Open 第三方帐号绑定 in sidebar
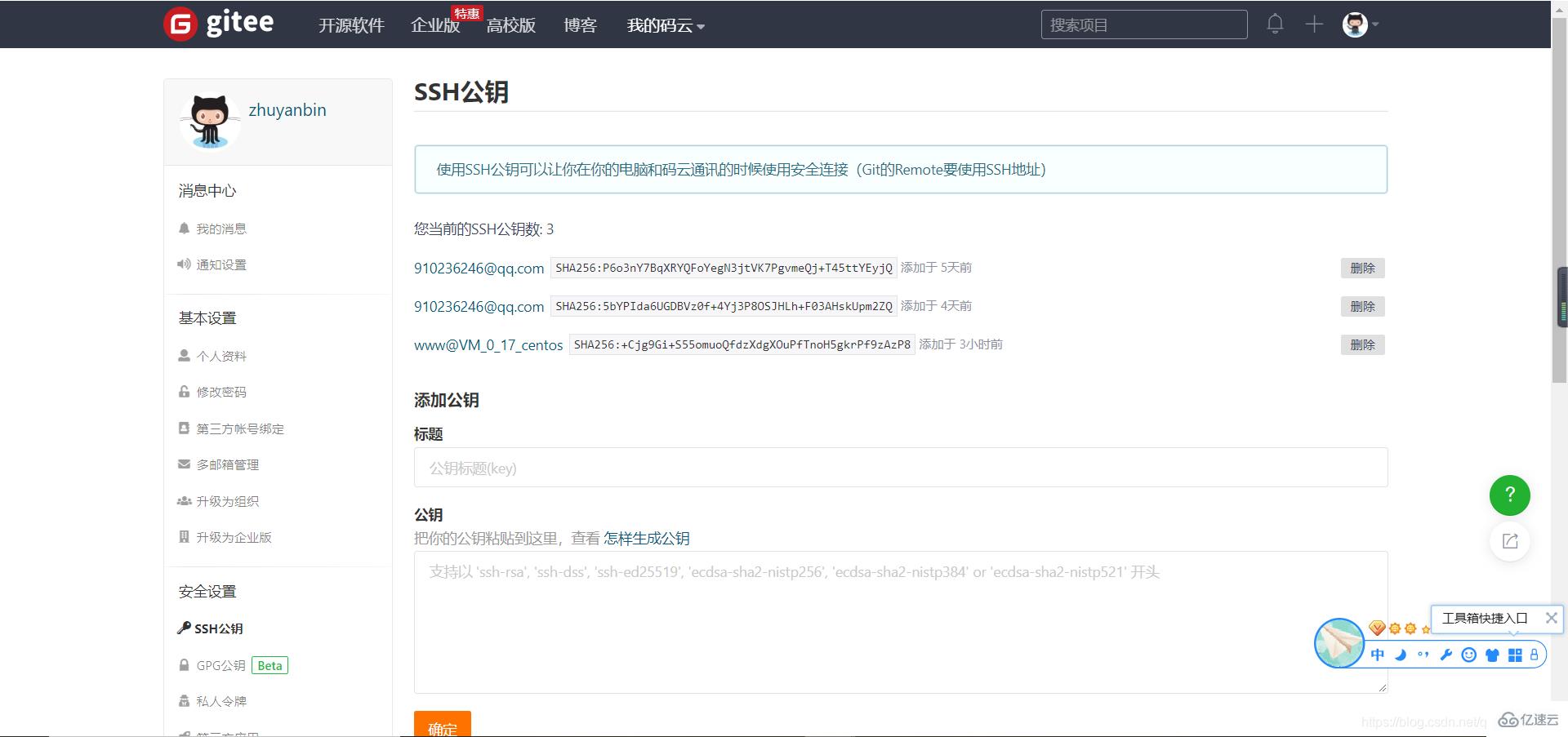Screen dimensions: 1568x737 coord(231,428)
